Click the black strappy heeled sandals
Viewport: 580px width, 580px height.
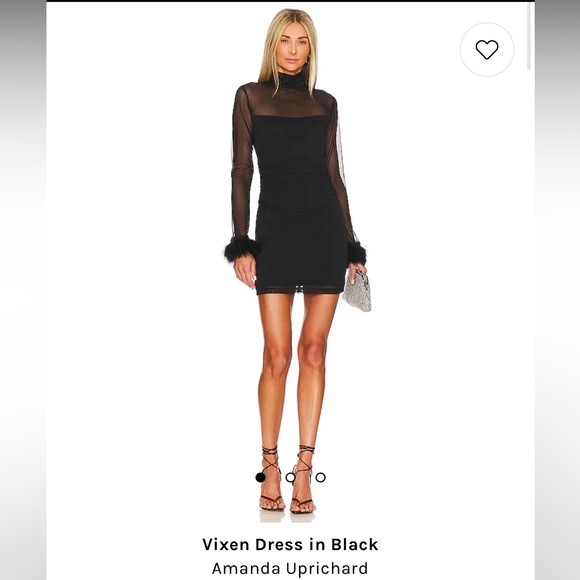click(x=288, y=479)
